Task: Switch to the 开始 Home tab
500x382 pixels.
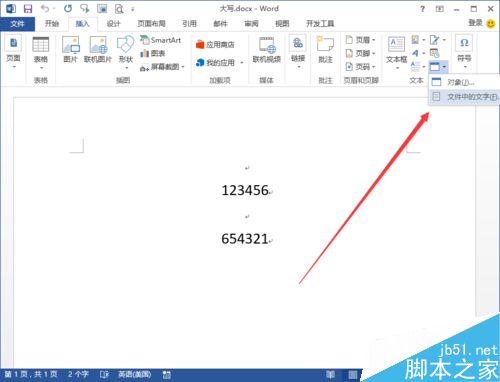Action: (x=52, y=24)
